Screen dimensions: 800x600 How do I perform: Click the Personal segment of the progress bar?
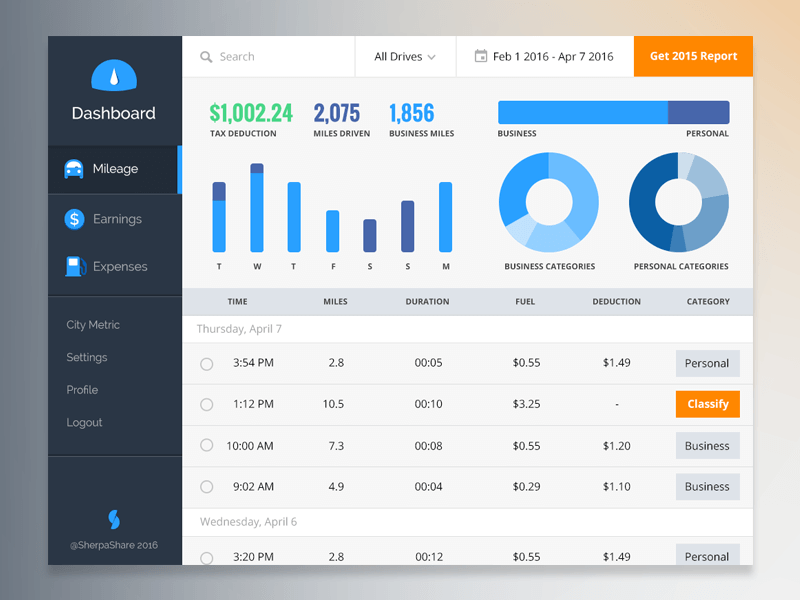pos(698,112)
